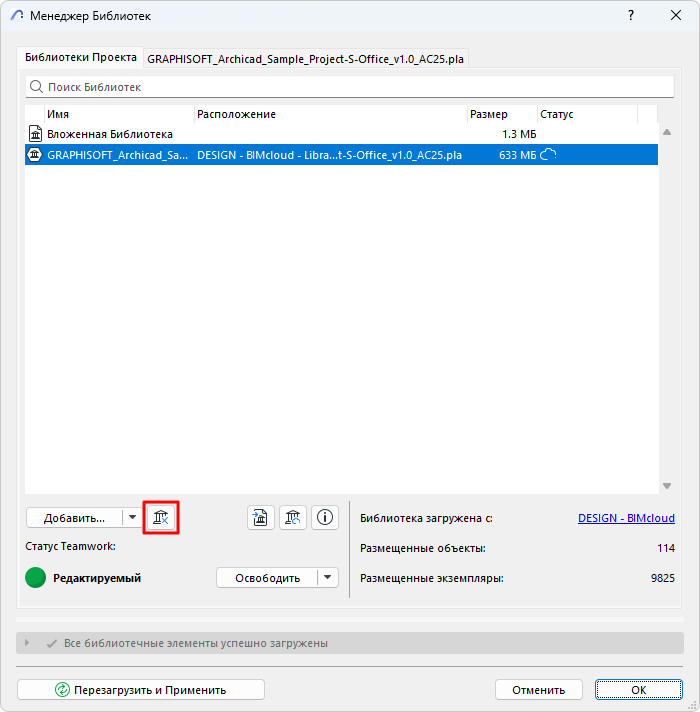Viewport: 700px width, 712px height.
Task: Open the Добавить dropdown arrow
Action: pyautogui.click(x=133, y=517)
